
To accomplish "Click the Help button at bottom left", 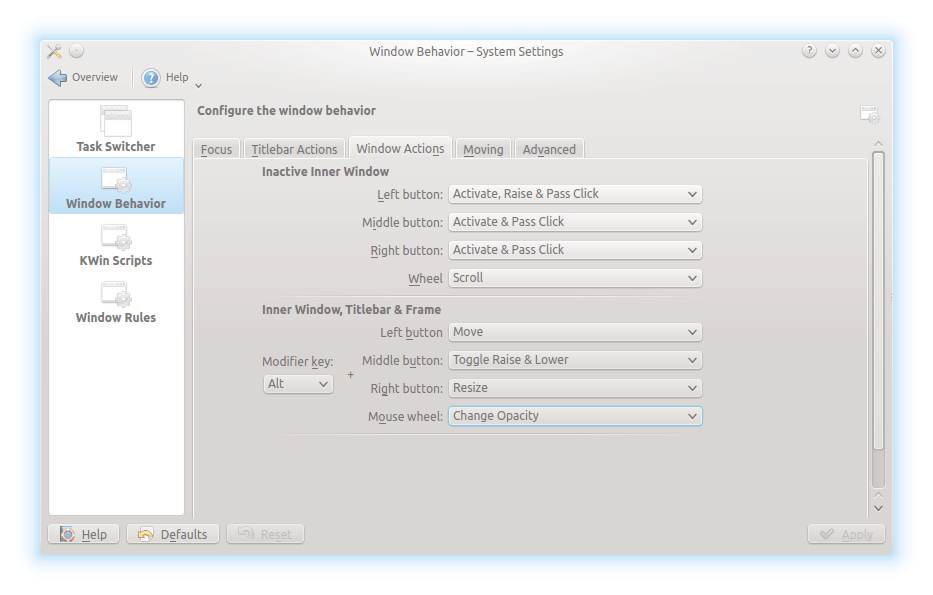I will pos(83,534).
